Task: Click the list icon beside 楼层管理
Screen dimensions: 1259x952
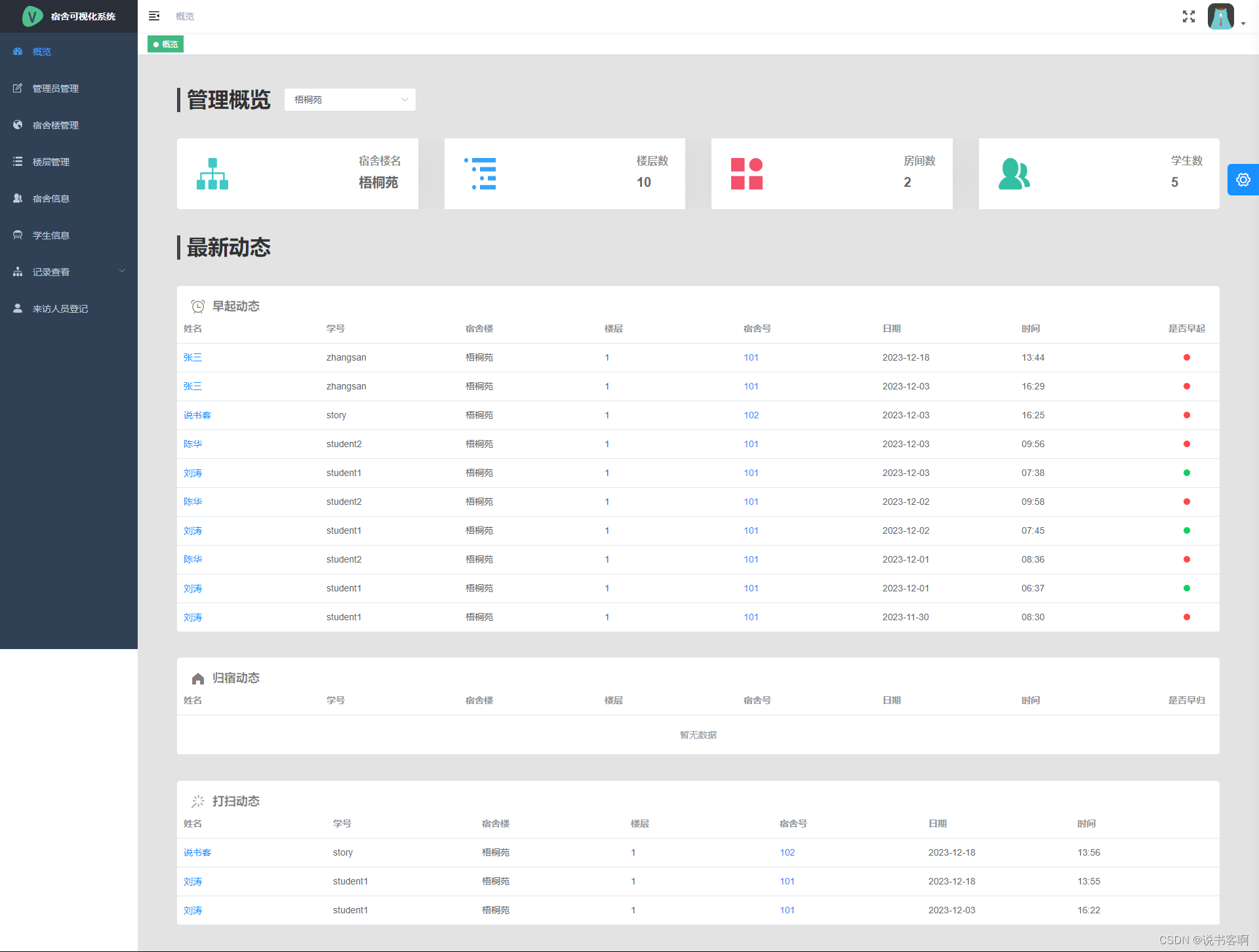Action: click(18, 161)
